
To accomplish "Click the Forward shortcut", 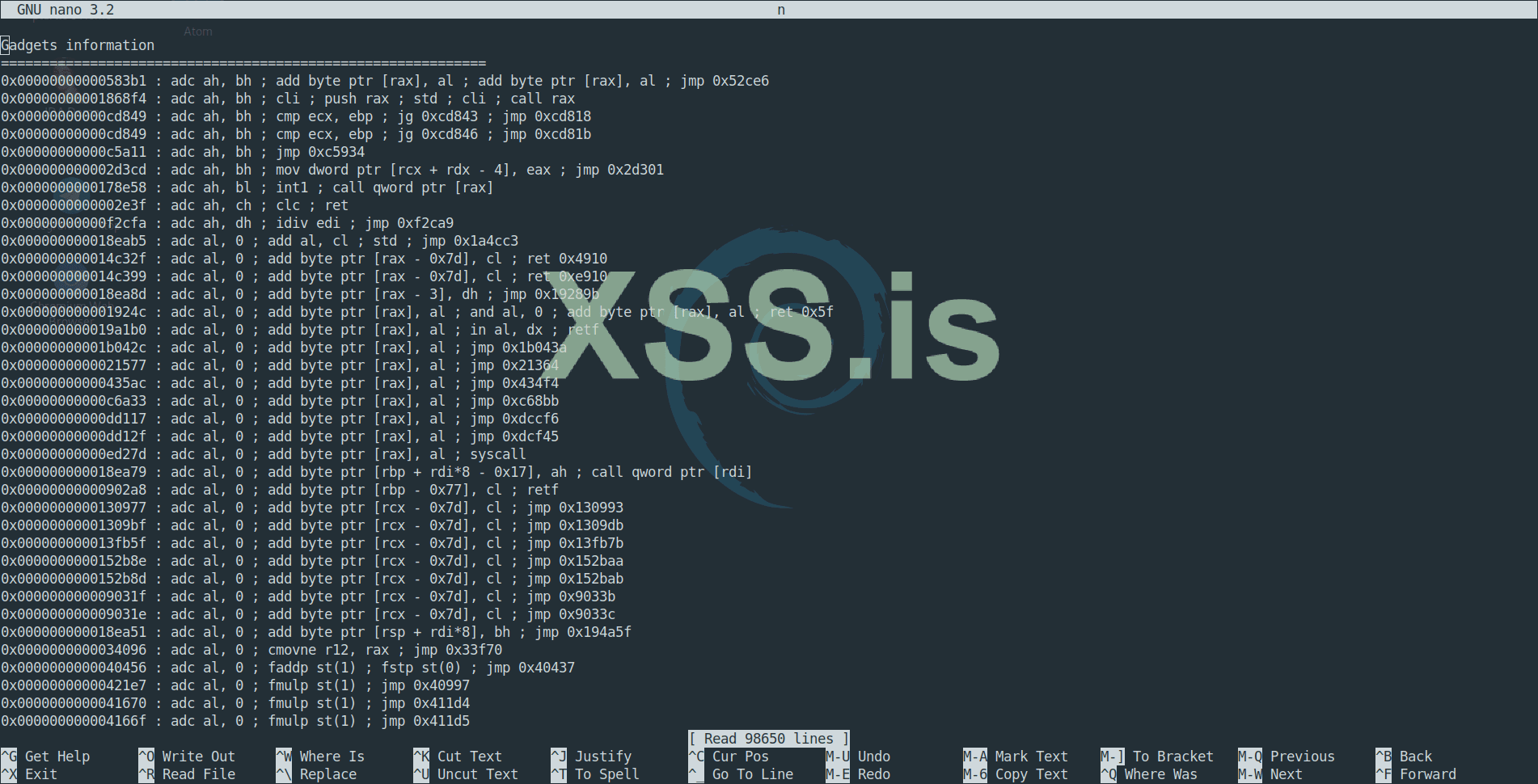I will [x=1416, y=774].
